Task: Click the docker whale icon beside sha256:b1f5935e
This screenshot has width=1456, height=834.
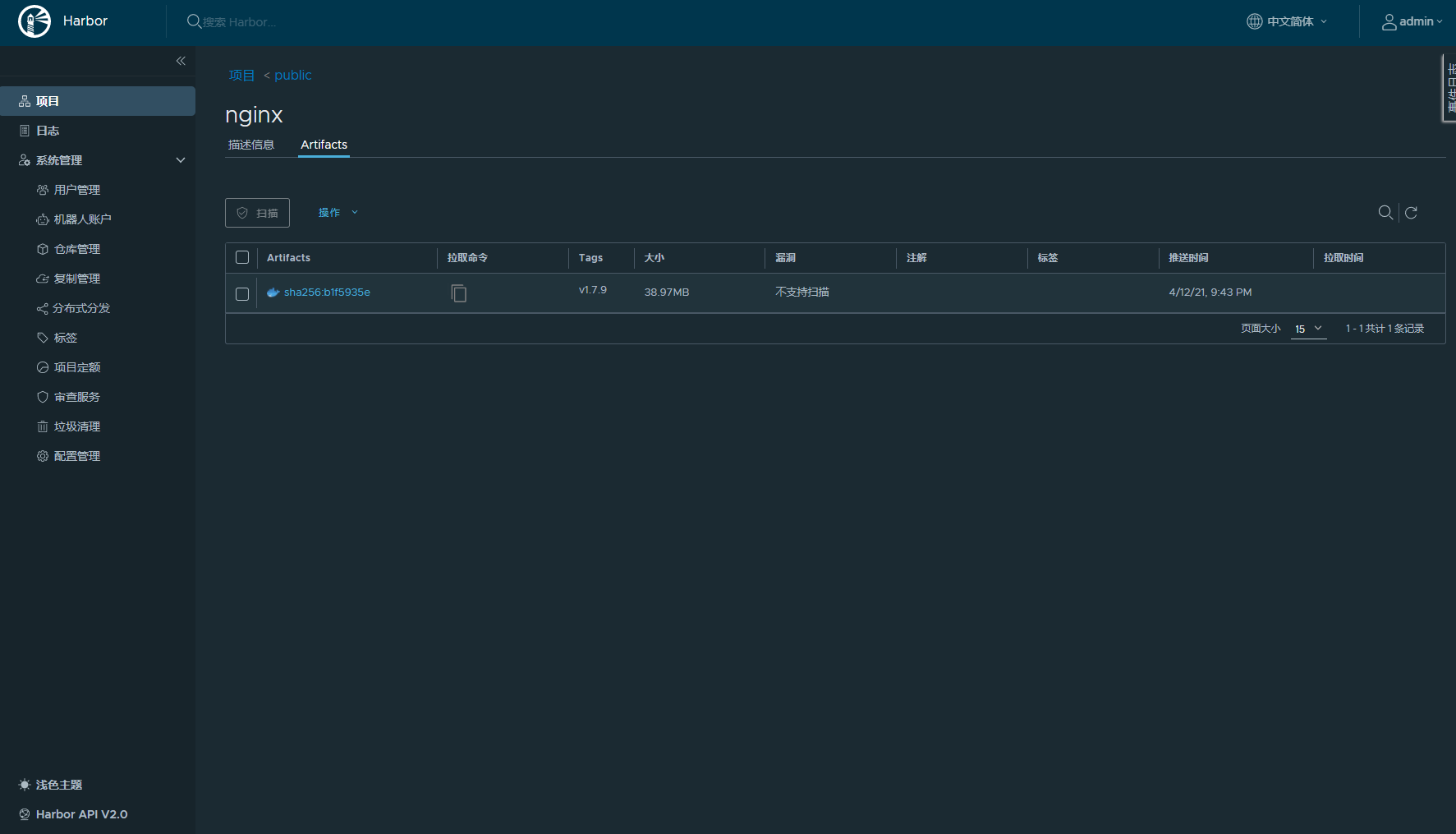Action: point(273,292)
